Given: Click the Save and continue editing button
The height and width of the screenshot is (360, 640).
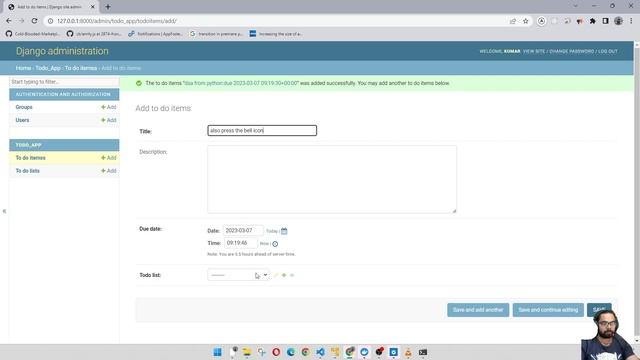Looking at the screenshot, I should coord(548,310).
